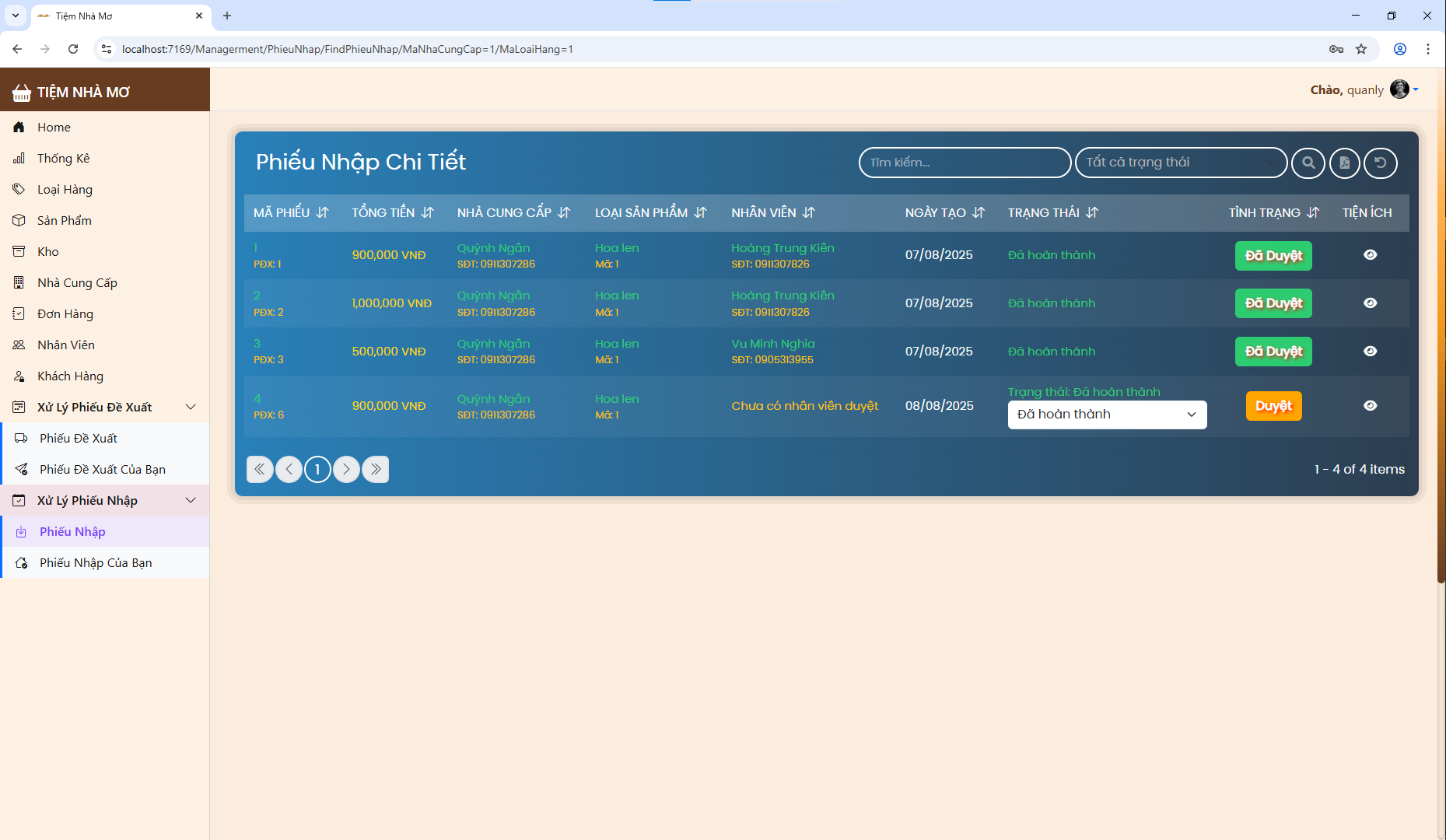
Task: Click the page vertical scrollbar
Action: coord(1441,327)
